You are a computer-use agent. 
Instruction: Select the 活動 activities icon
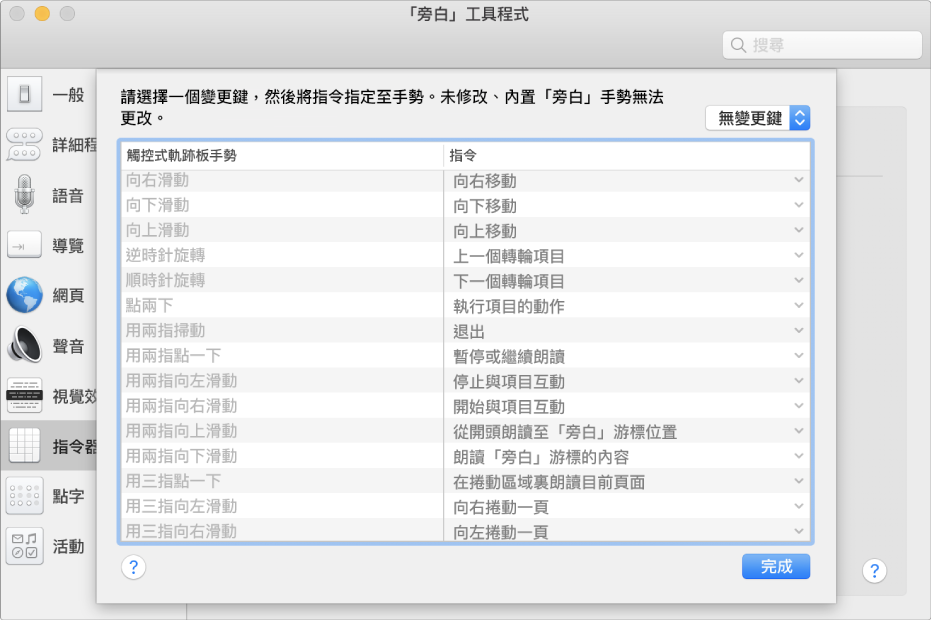click(x=24, y=546)
